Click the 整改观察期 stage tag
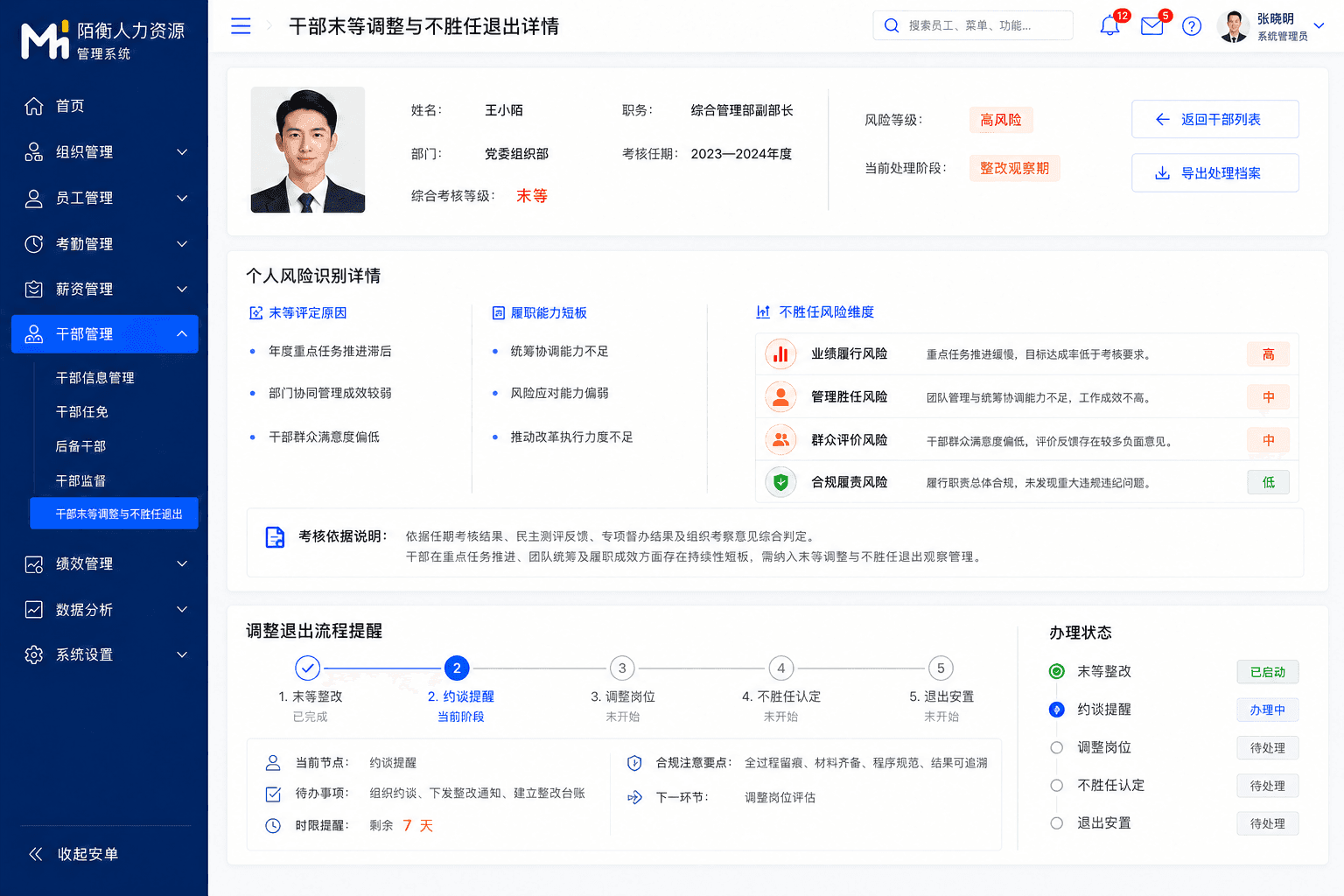This screenshot has width=1344, height=896. (x=1014, y=168)
